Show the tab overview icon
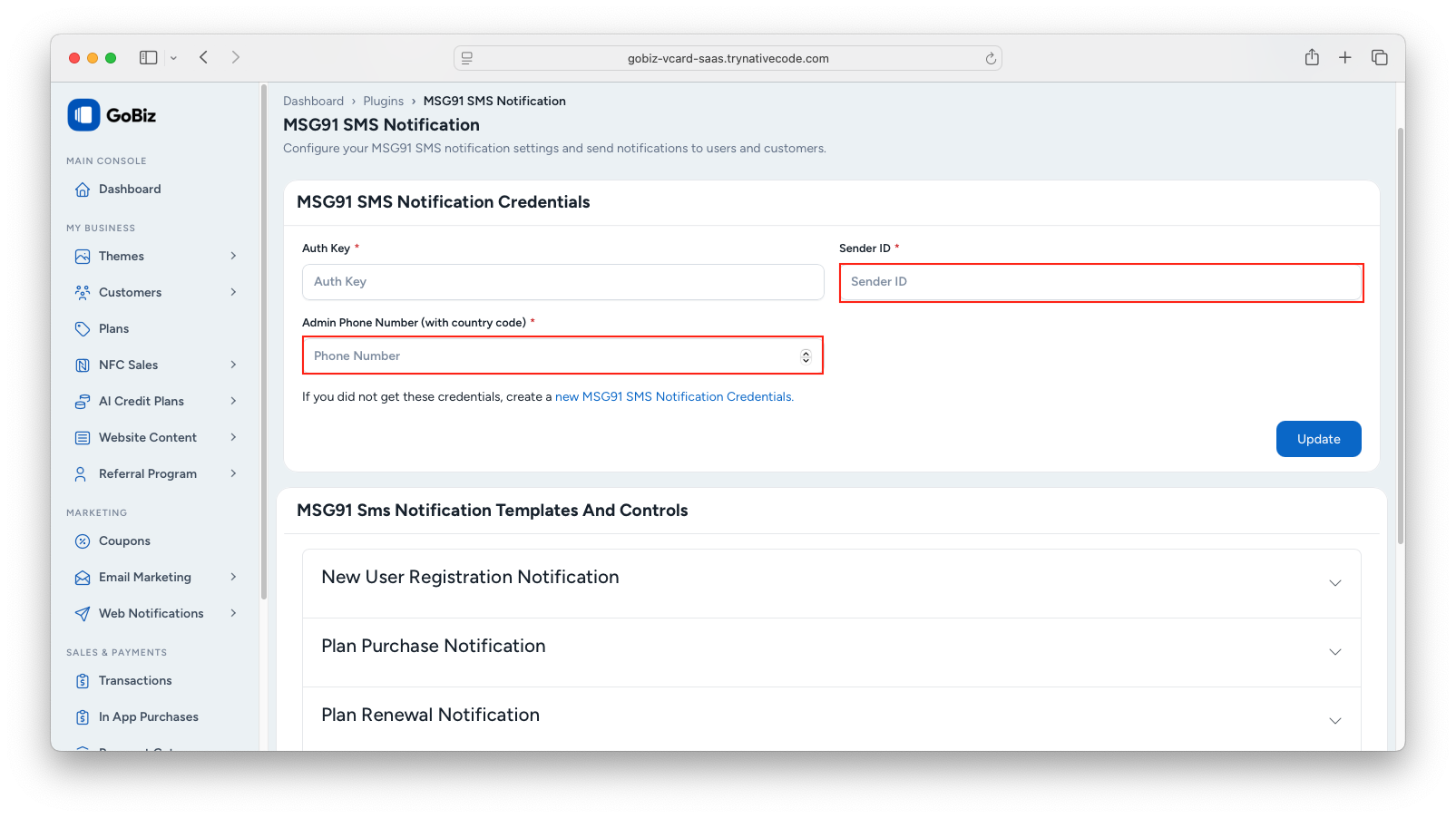The image size is (1456, 818). 1380,57
